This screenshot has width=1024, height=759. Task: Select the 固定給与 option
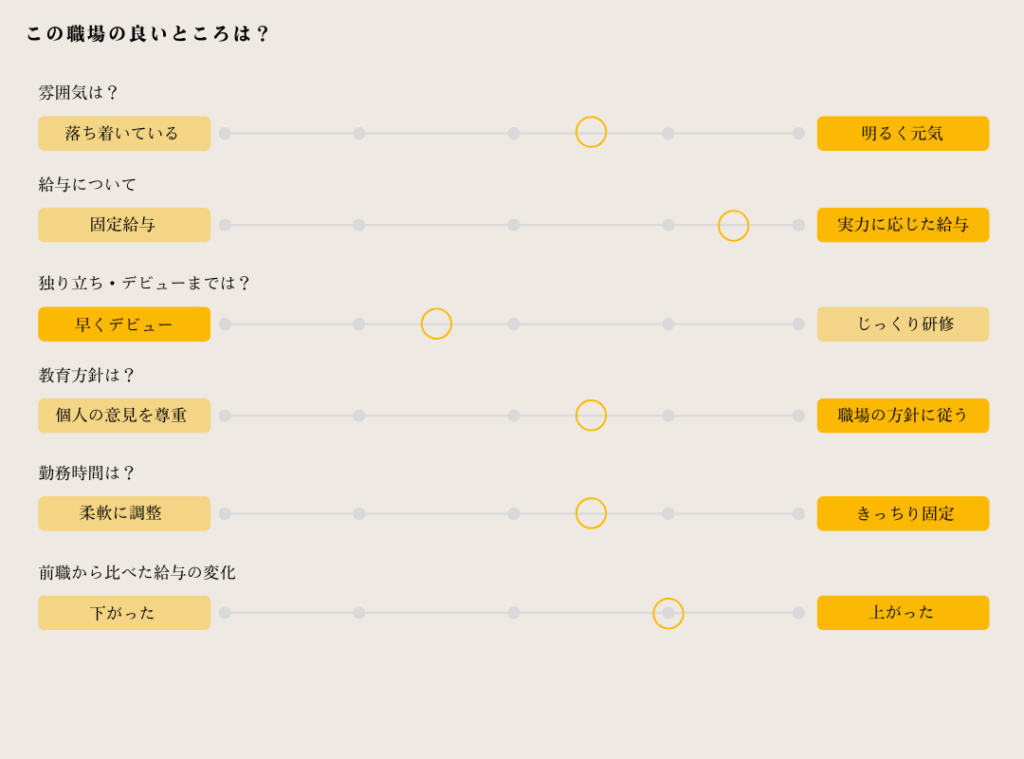[x=124, y=225]
